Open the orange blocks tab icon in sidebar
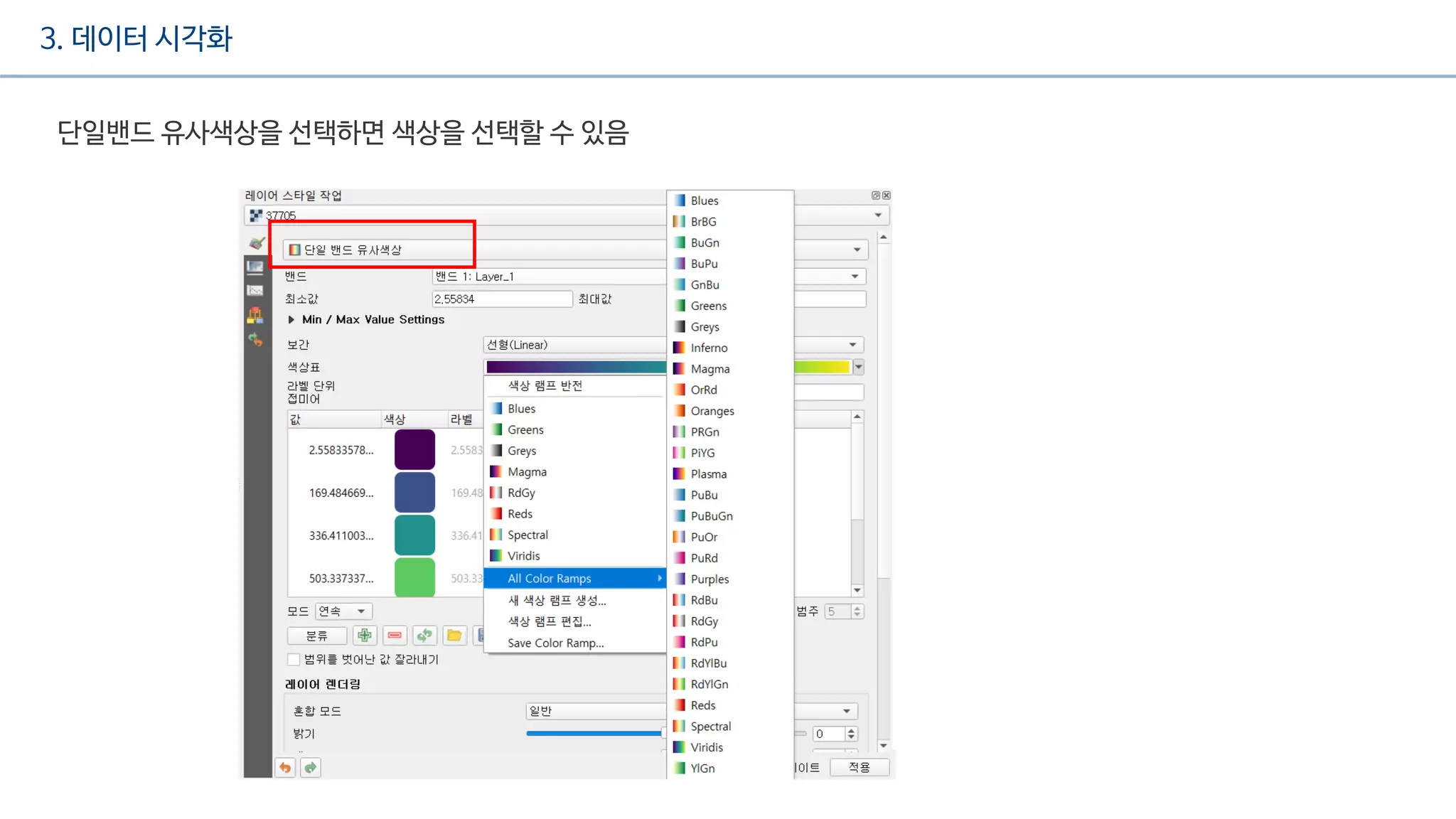The image size is (1456, 819). click(255, 314)
